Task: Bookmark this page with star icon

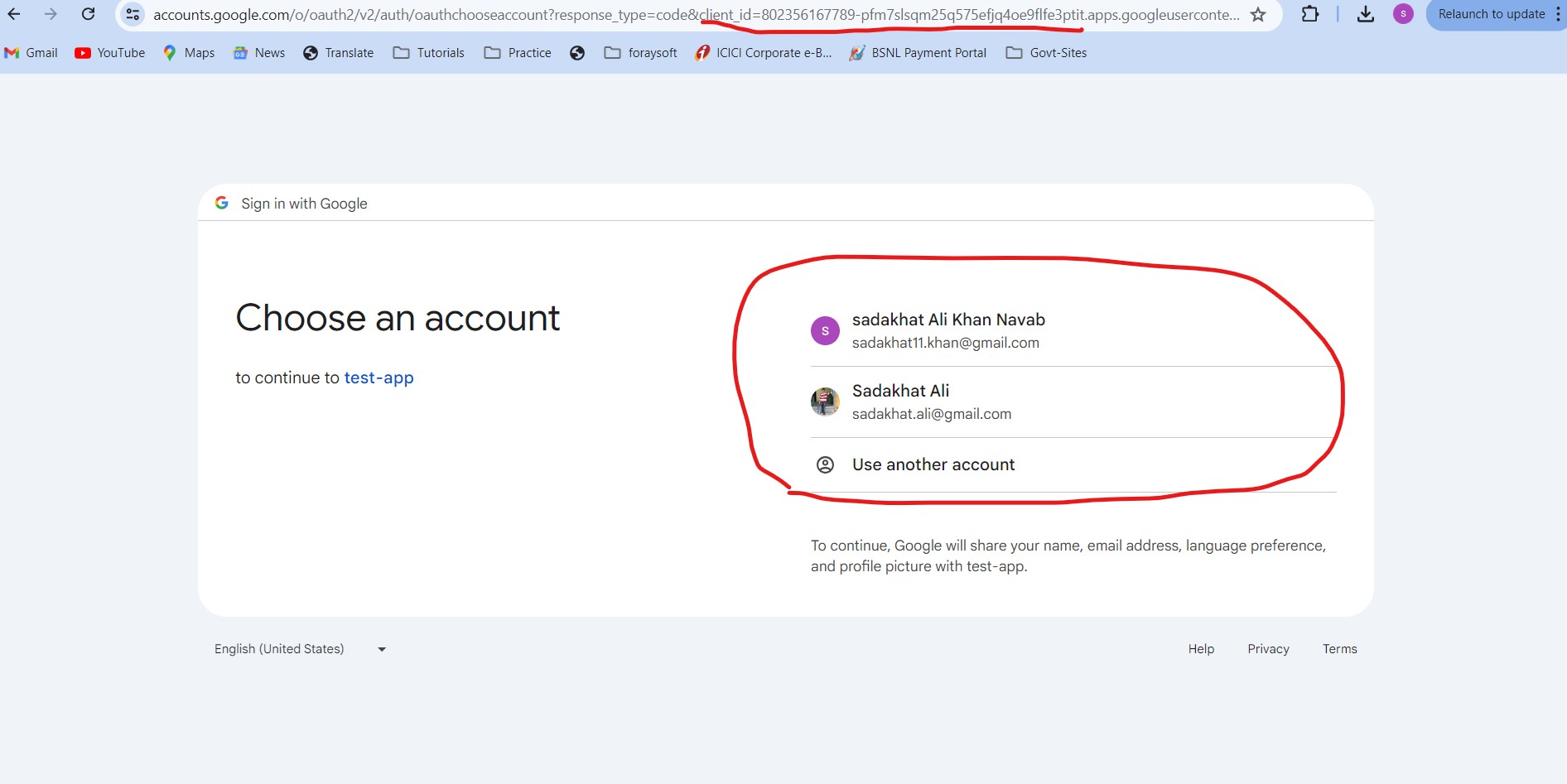Action: tap(1258, 14)
